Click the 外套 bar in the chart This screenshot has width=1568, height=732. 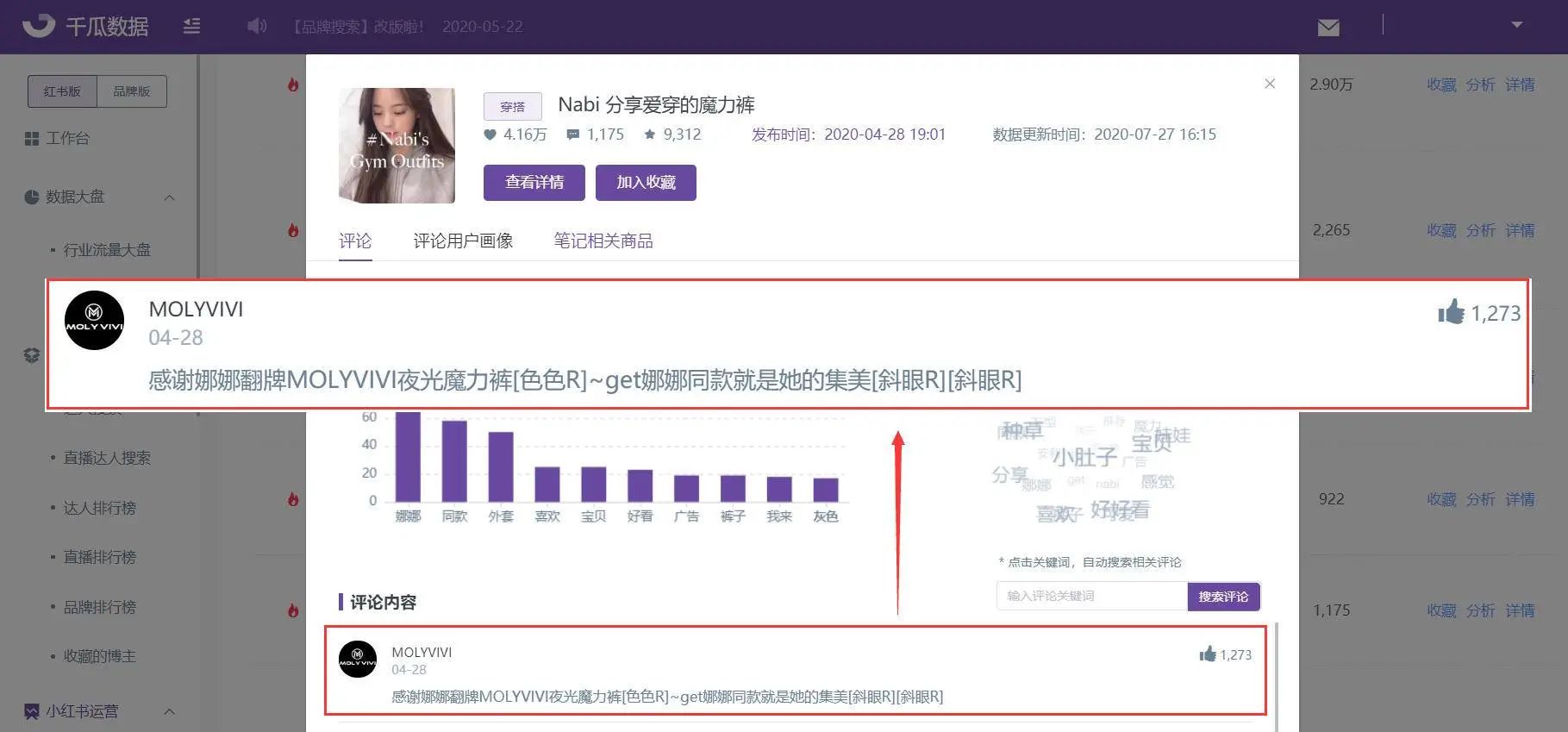pos(501,466)
